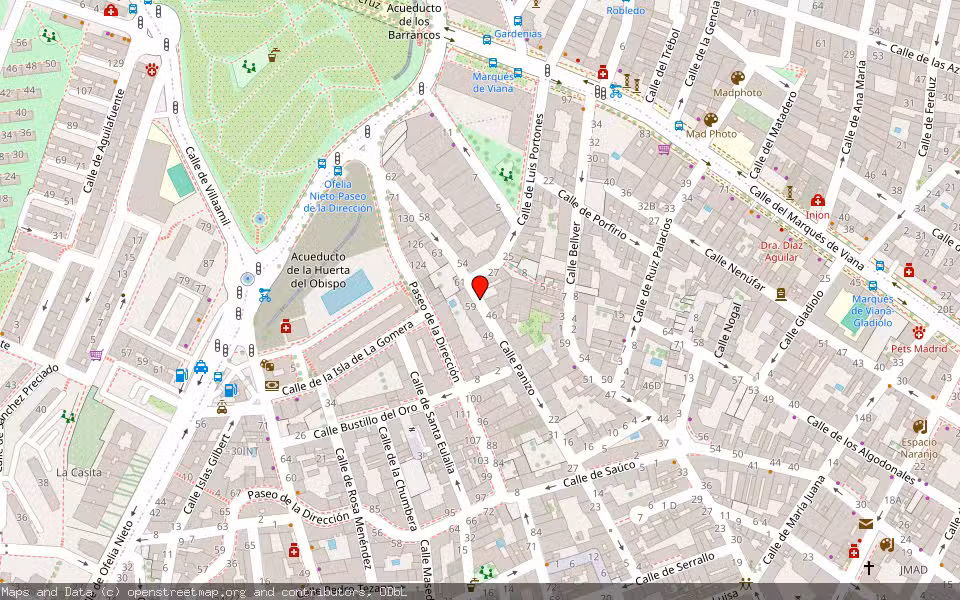Click the La Casita label
Screen dimensions: 960x600
pos(78,472)
